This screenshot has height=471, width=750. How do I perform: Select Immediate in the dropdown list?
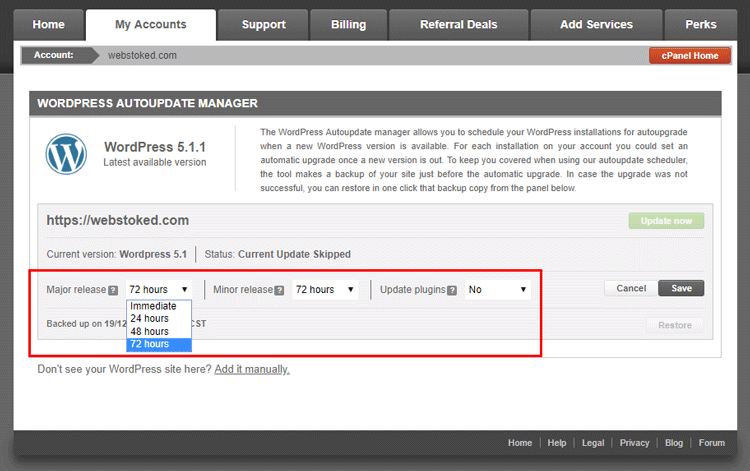[159, 306]
